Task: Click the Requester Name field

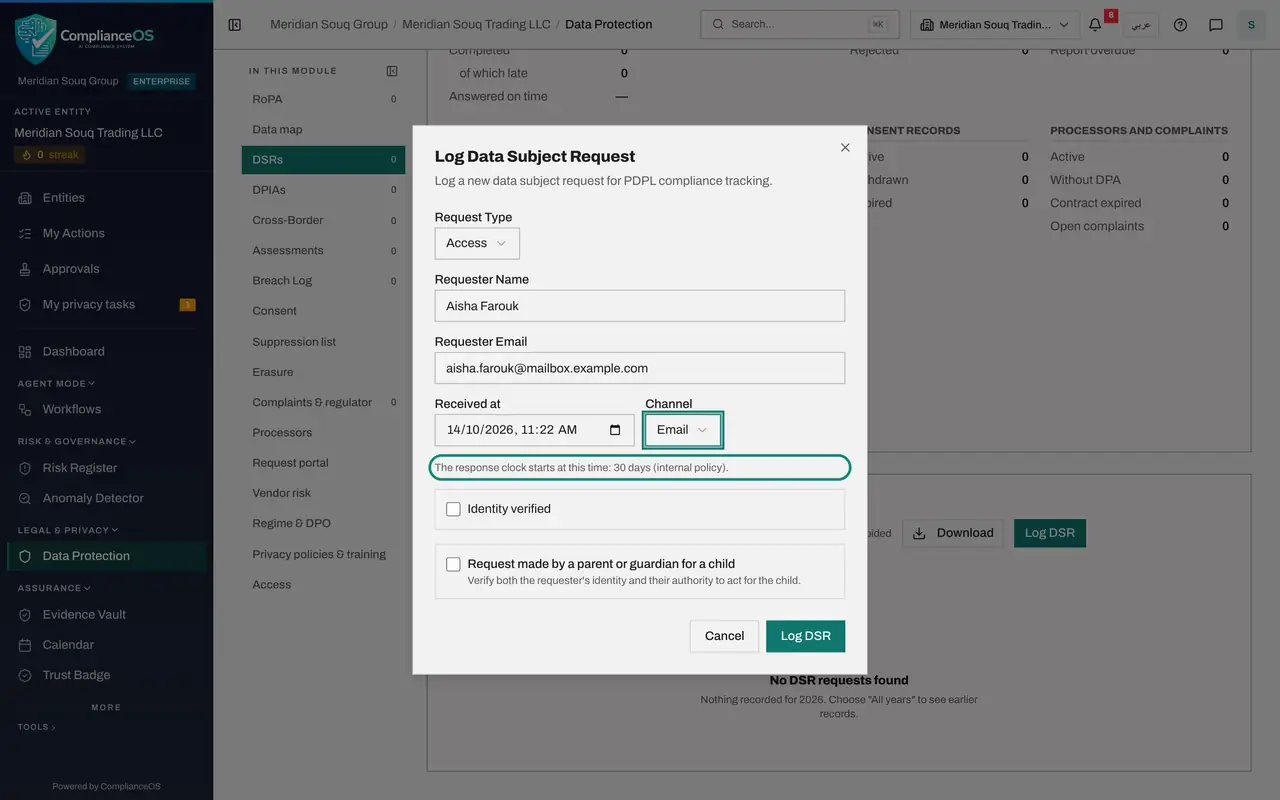Action: point(640,306)
